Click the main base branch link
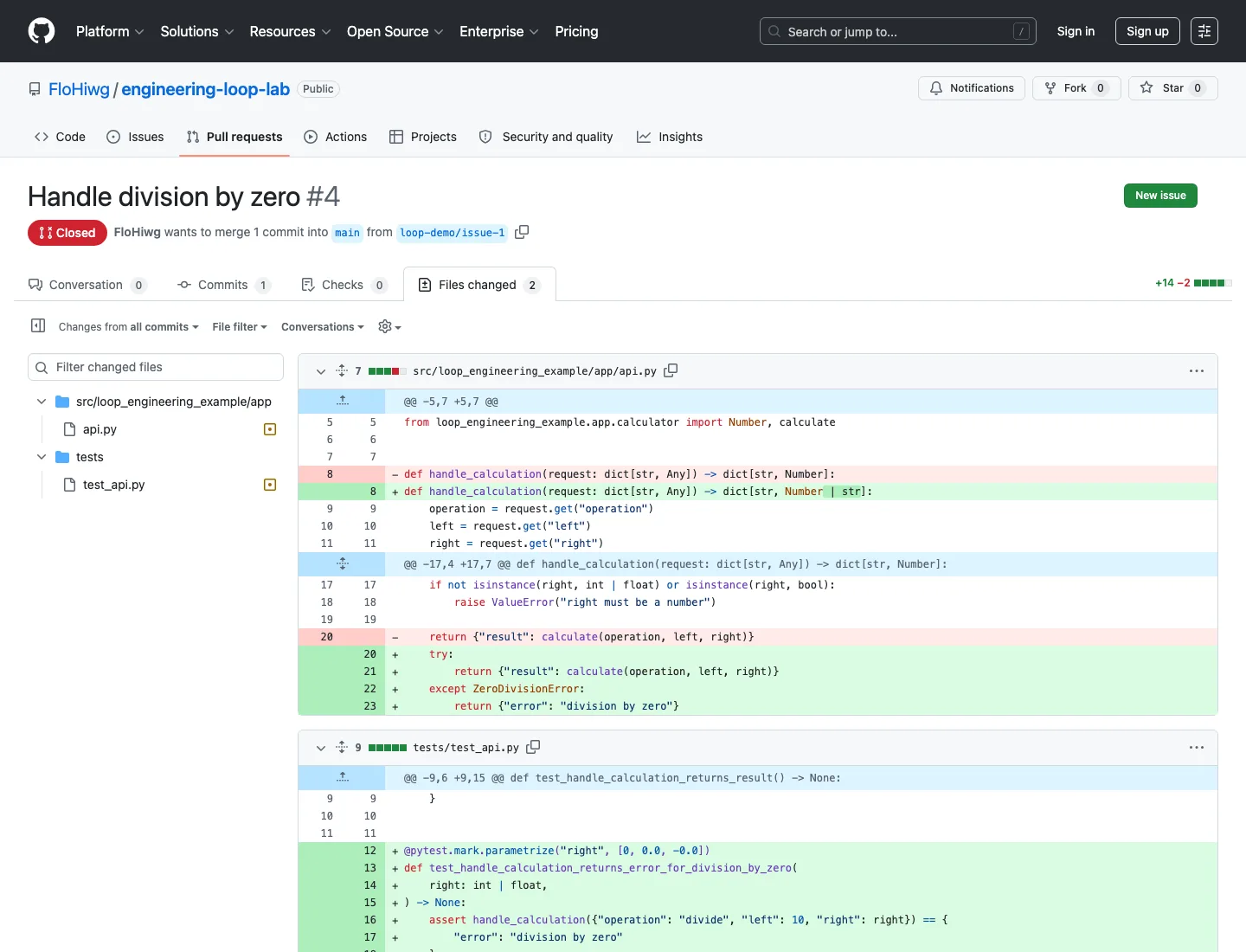Viewport: 1246px width, 952px height. coord(347,233)
